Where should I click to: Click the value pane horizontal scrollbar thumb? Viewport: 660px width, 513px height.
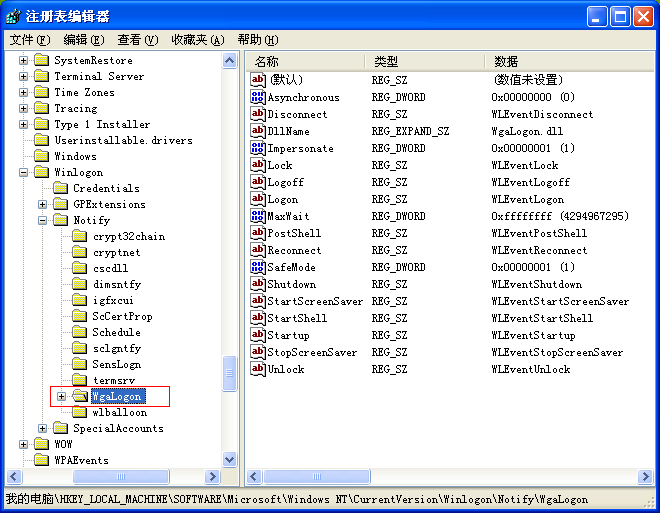pyautogui.click(x=317, y=476)
